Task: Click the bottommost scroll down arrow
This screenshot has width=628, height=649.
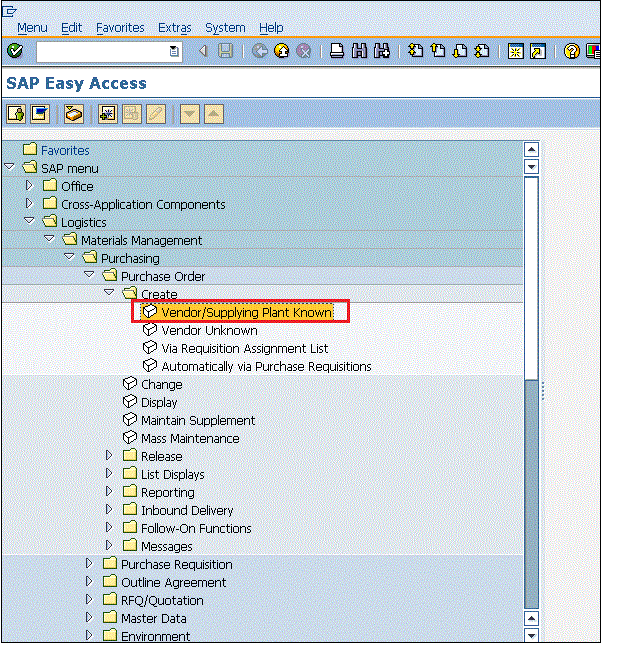Action: 531,635
